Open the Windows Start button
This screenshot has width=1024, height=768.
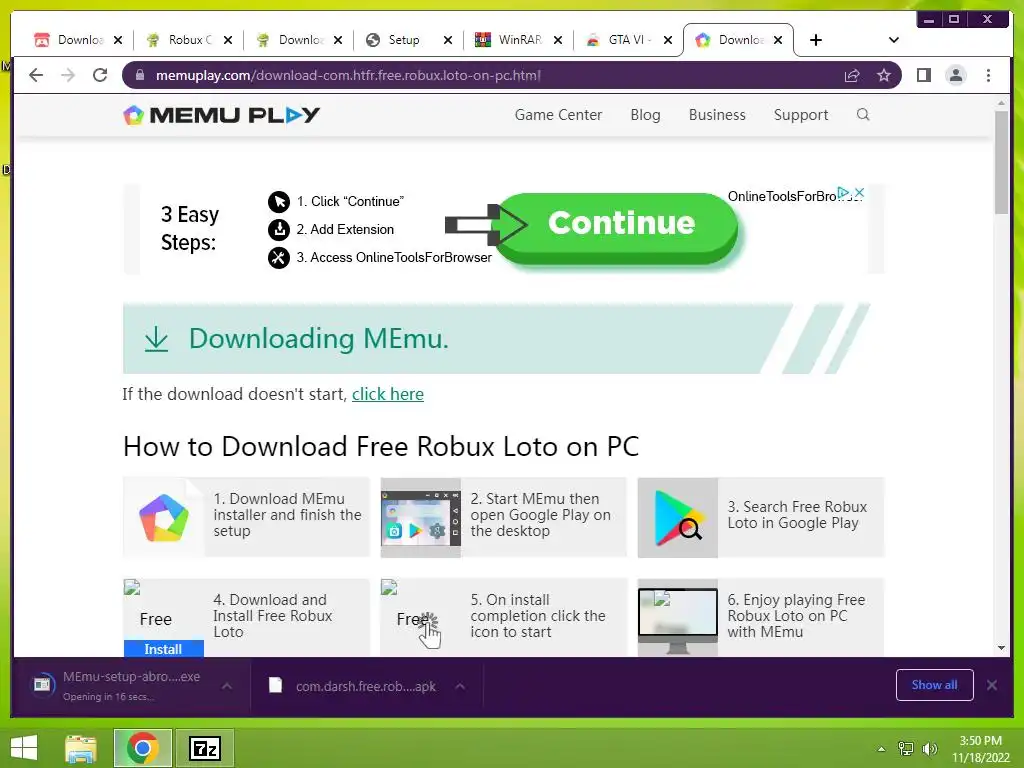point(24,747)
